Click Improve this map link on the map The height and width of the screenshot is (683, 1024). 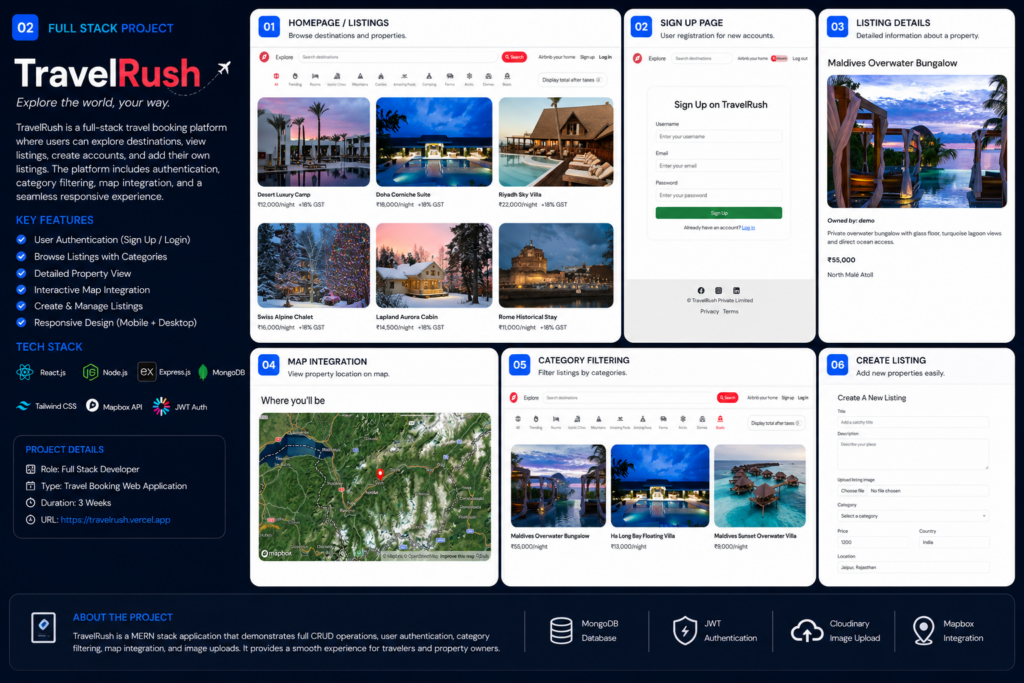pyautogui.click(x=457, y=556)
